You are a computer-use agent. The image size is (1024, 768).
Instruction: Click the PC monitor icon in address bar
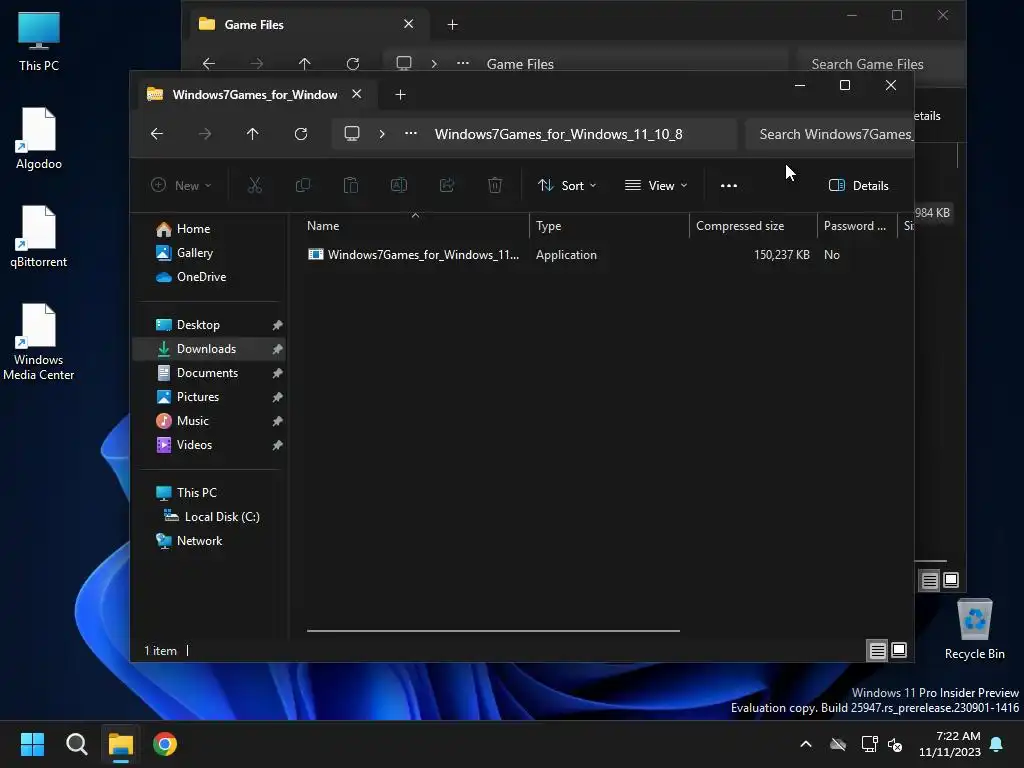[352, 134]
